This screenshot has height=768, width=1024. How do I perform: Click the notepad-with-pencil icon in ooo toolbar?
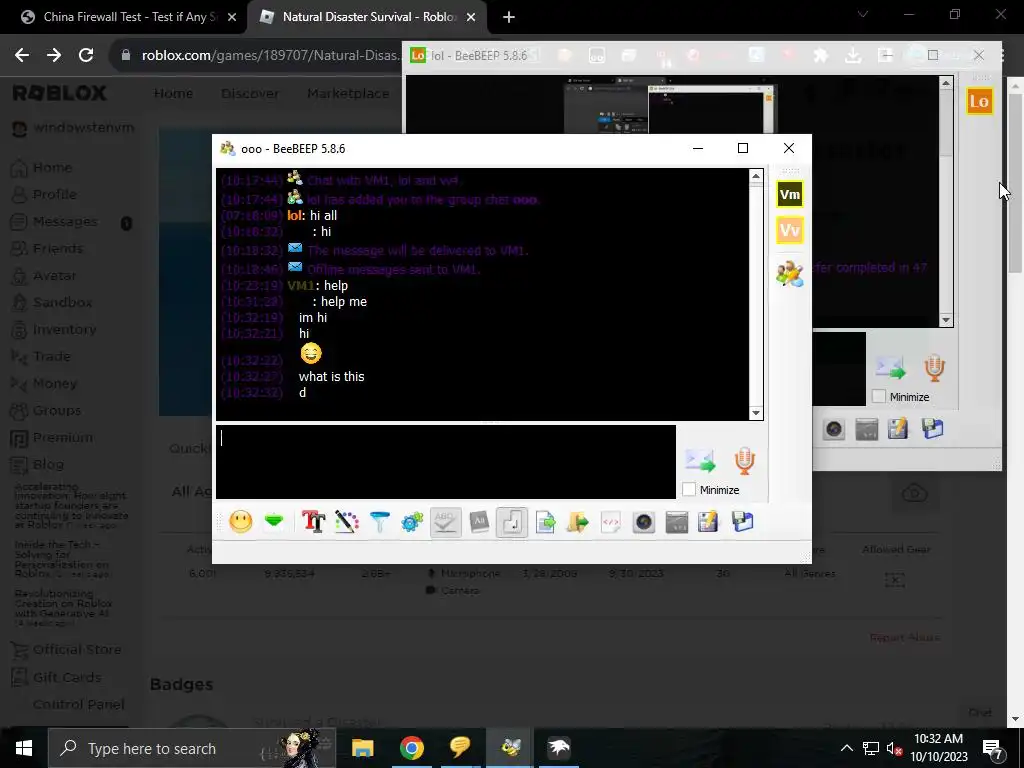click(709, 522)
